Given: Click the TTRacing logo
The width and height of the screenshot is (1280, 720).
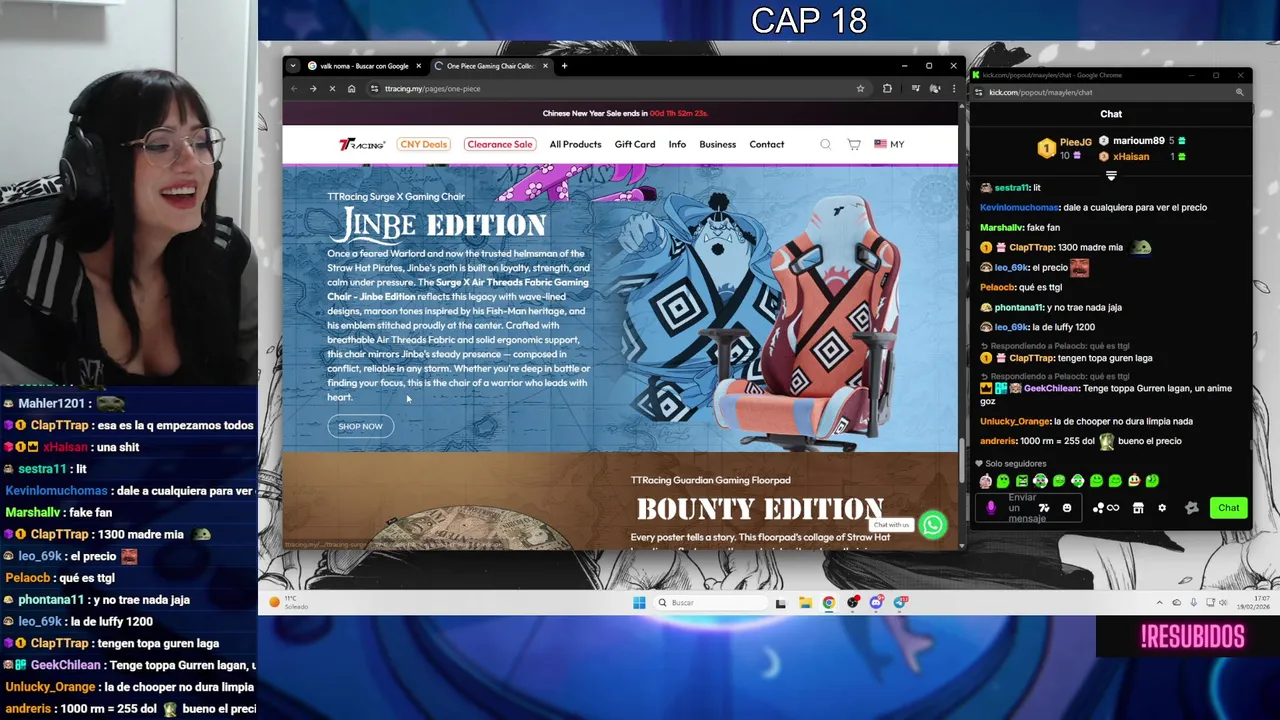Looking at the screenshot, I should point(362,145).
